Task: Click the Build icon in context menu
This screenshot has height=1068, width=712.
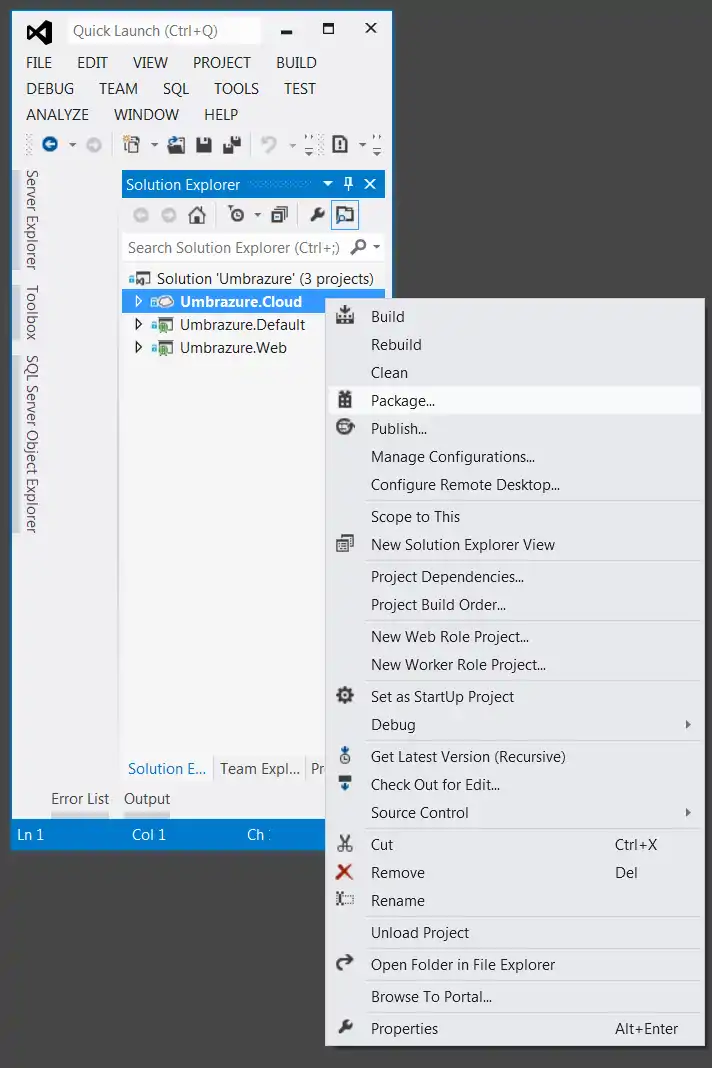Action: 345,315
